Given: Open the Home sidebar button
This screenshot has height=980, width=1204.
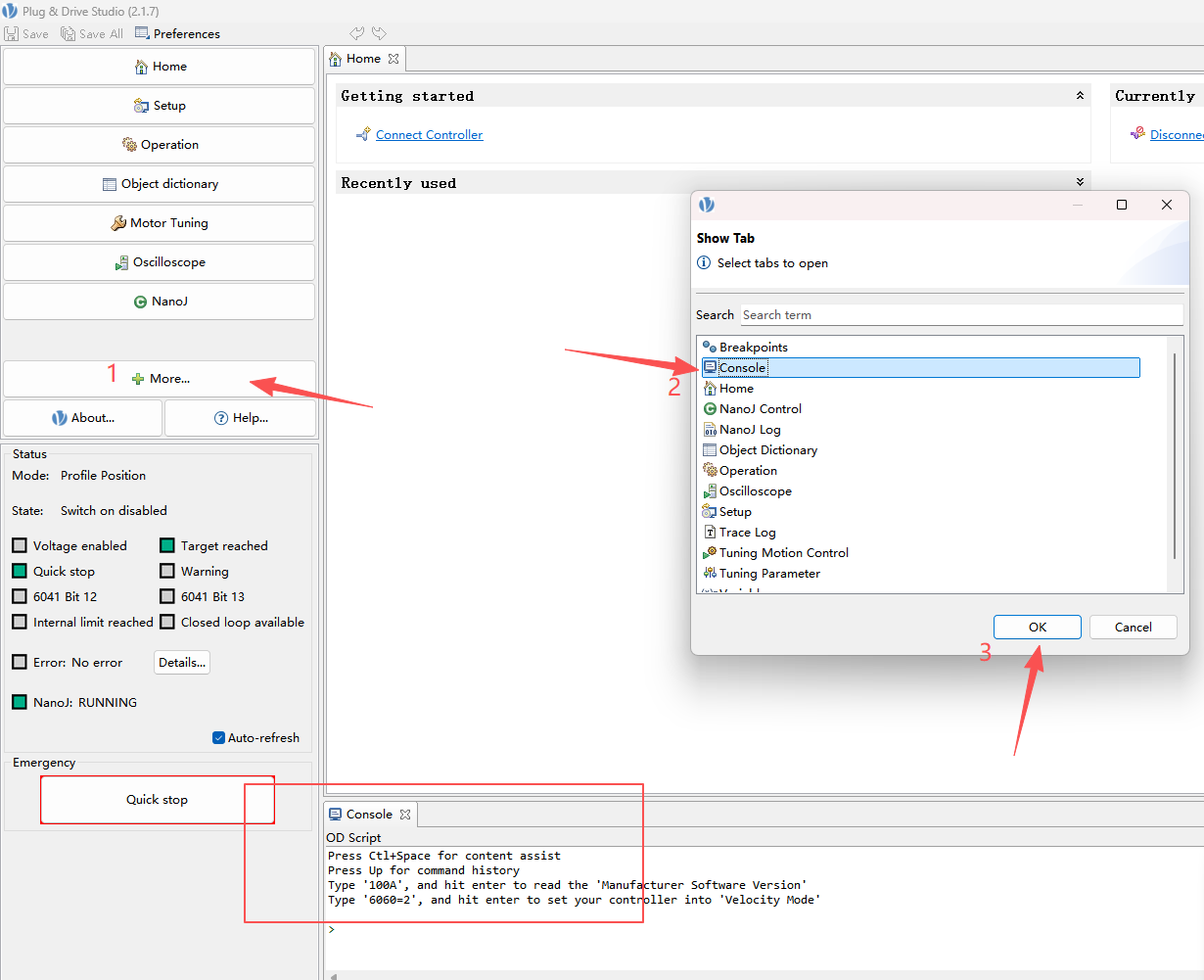Looking at the screenshot, I should click(x=160, y=67).
